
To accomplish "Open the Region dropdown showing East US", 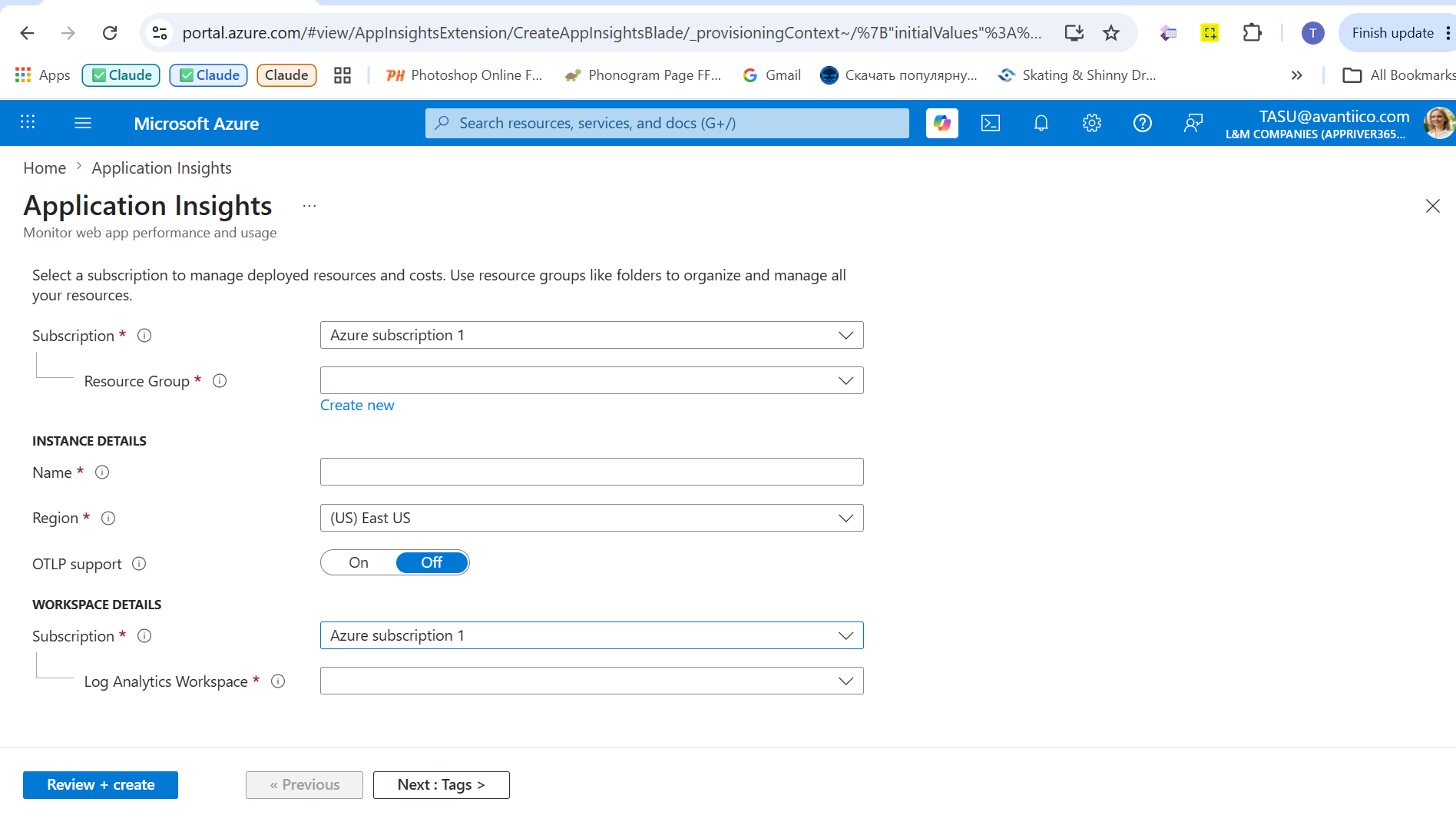I will (591, 518).
